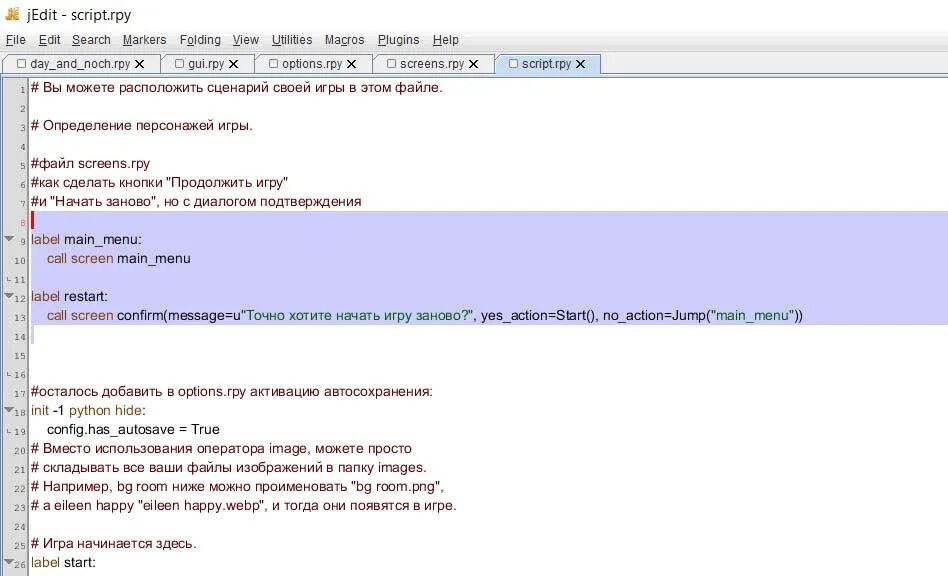
Task: Click the comment '#файл screens.rpy'
Action: pos(90,164)
